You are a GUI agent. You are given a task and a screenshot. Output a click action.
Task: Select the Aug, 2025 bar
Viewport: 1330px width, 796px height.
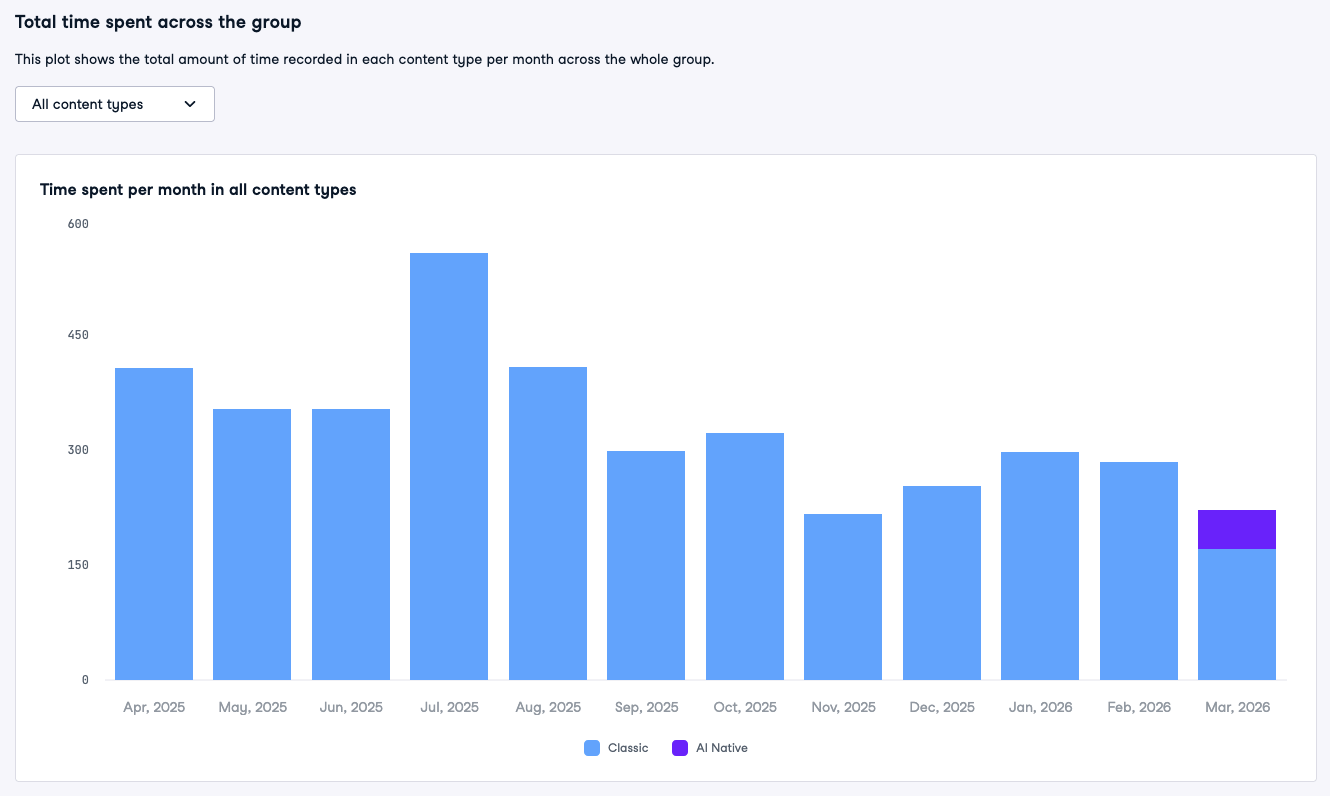point(548,523)
